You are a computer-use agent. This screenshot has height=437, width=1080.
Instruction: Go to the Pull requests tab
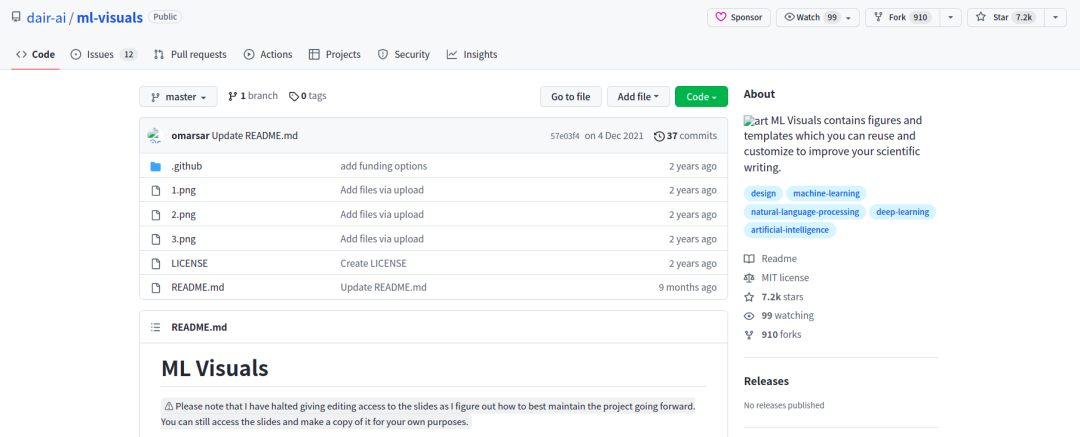point(189,54)
